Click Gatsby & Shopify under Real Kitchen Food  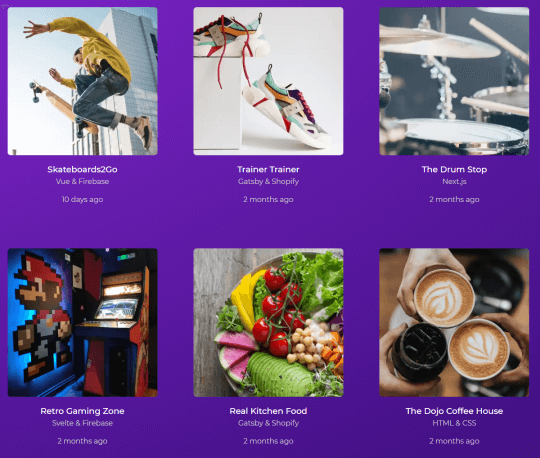click(268, 423)
